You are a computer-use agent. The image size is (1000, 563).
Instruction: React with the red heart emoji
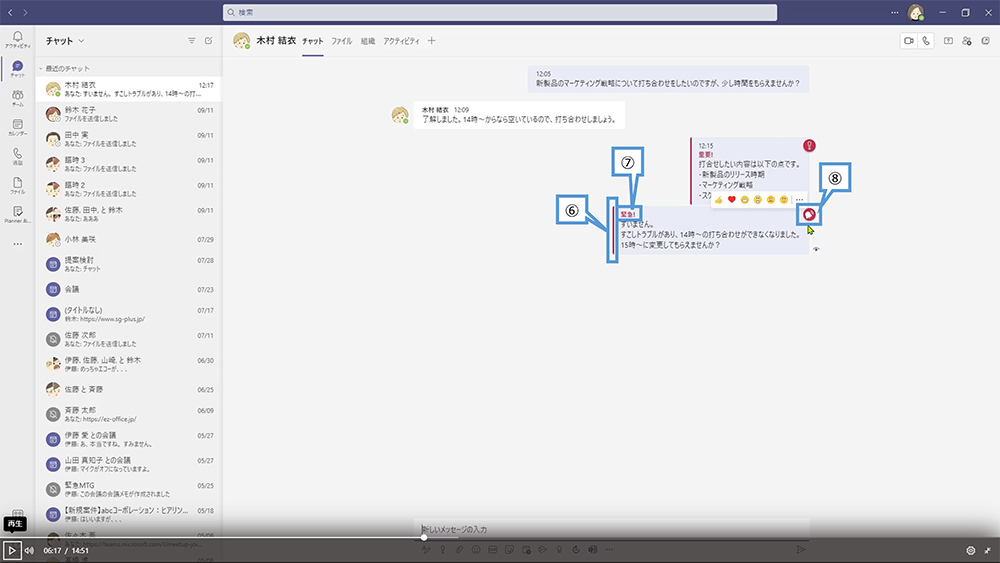(732, 200)
